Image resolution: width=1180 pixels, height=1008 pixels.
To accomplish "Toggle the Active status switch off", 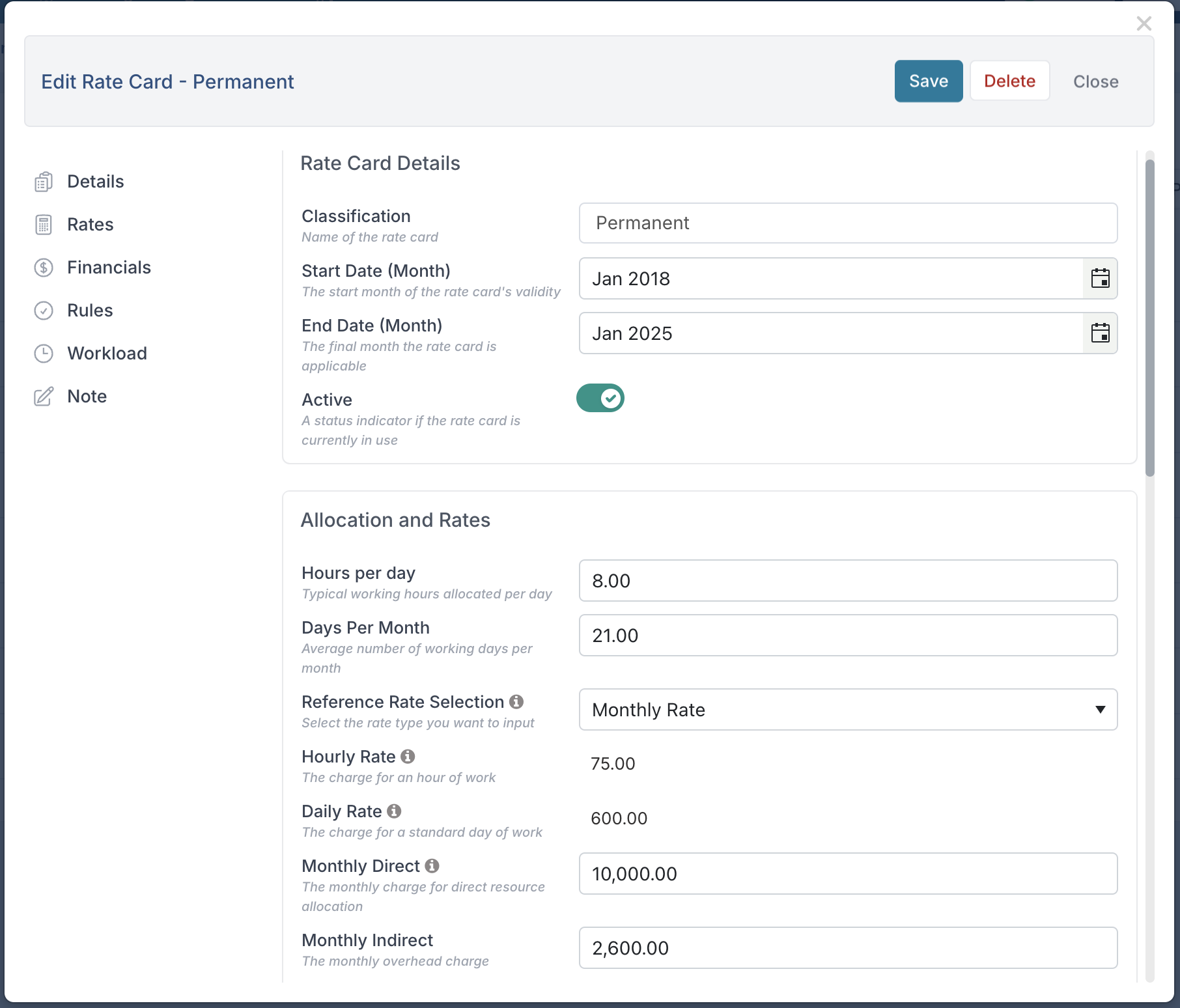I will (600, 398).
